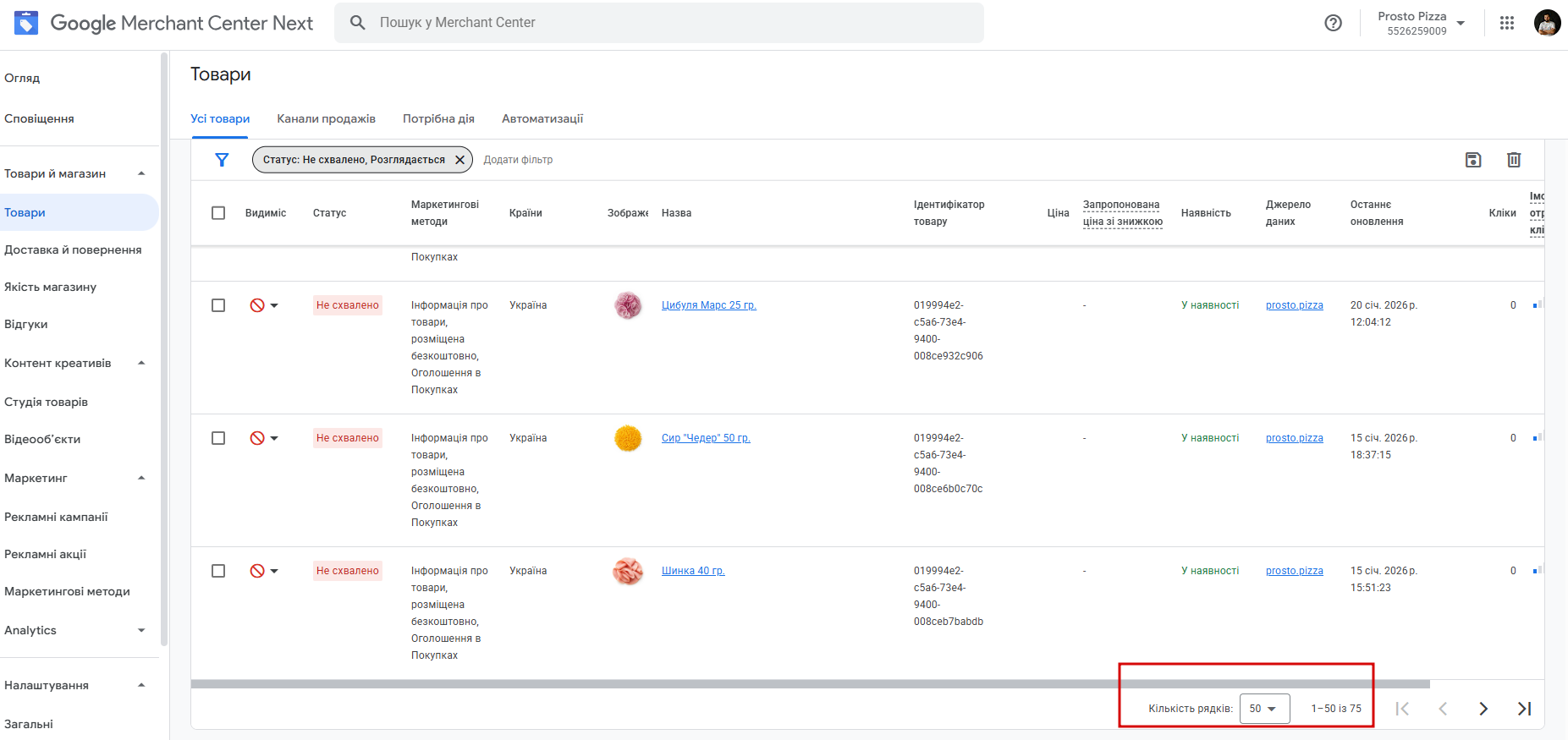This screenshot has width=1568, height=740.
Task: Click Додати фільтр to add a filter
Action: pyautogui.click(x=518, y=160)
